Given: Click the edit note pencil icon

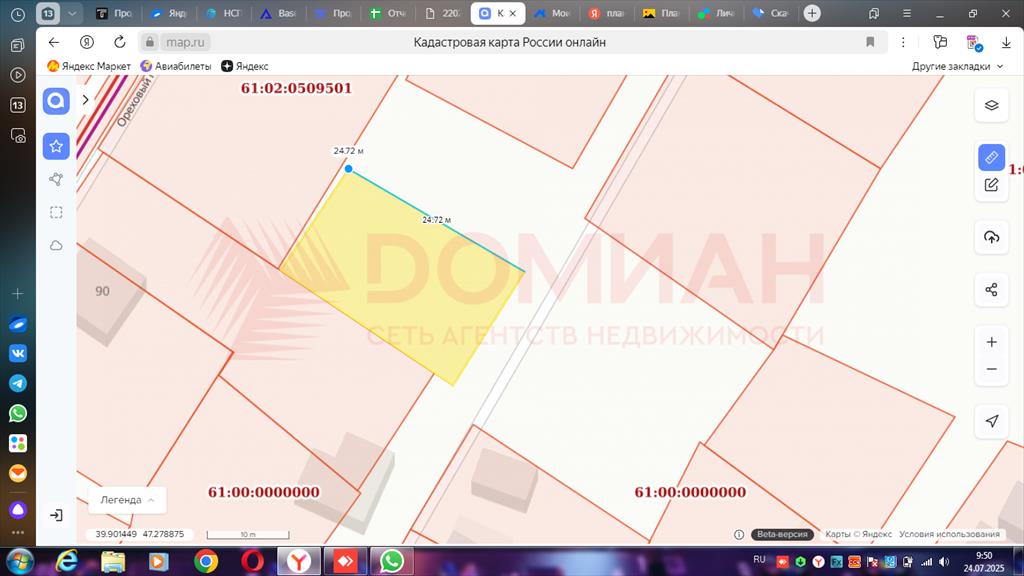Looking at the screenshot, I should point(991,185).
